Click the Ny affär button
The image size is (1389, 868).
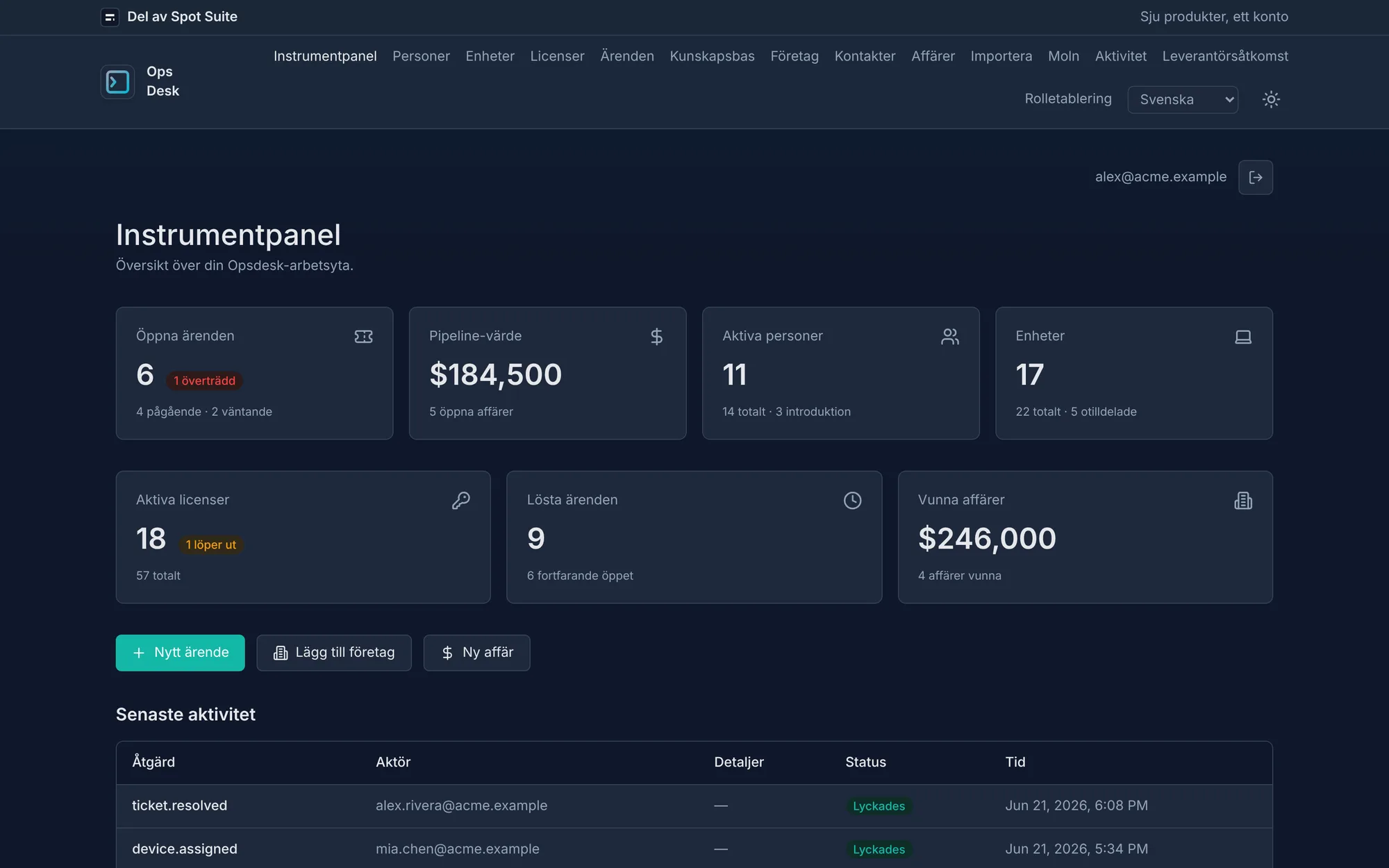[x=476, y=653]
